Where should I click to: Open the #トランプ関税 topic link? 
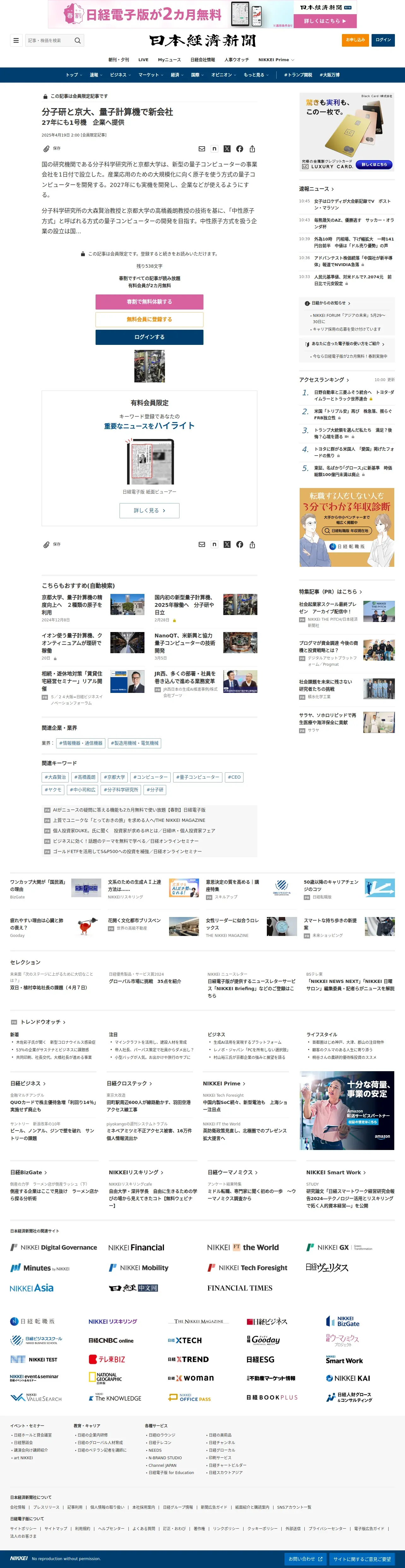pyautogui.click(x=298, y=75)
